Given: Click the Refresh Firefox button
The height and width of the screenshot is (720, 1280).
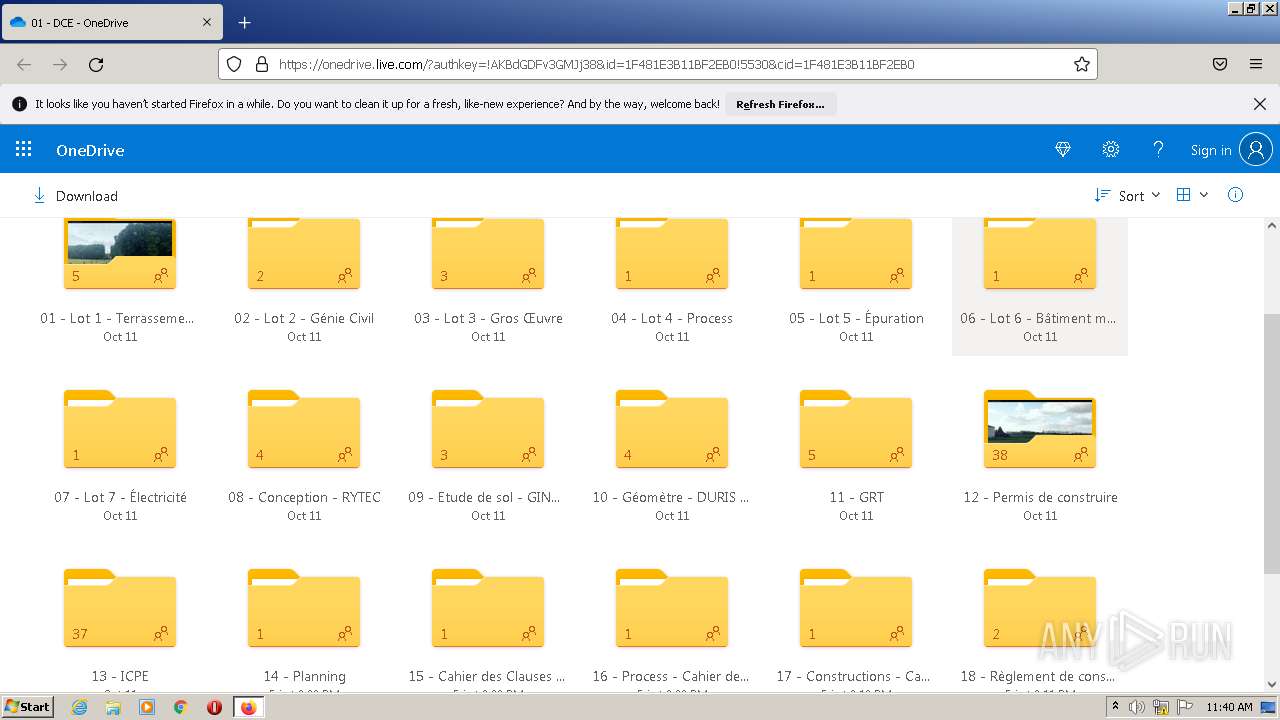Looking at the screenshot, I should [780, 104].
